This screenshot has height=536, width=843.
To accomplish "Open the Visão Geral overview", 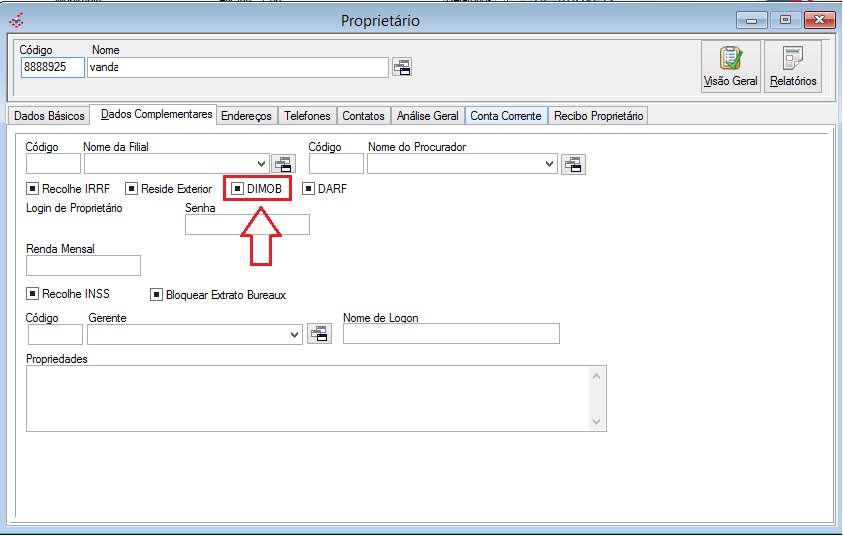I will [x=730, y=66].
